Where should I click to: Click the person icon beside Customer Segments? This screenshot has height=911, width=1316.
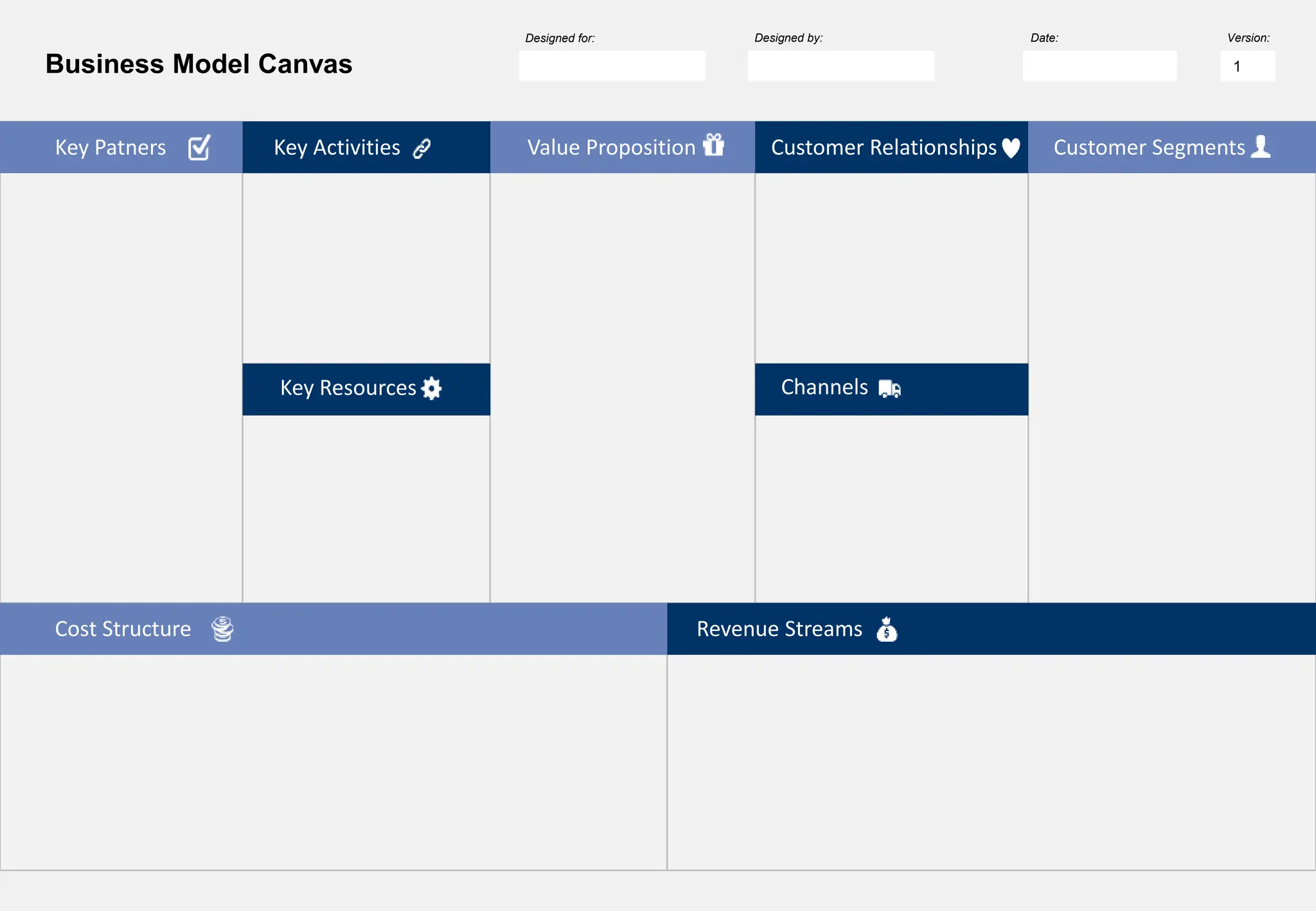(1261, 146)
